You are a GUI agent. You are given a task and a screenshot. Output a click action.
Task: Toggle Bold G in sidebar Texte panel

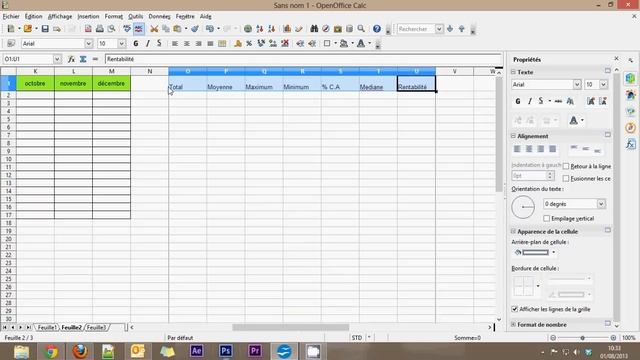tap(518, 101)
